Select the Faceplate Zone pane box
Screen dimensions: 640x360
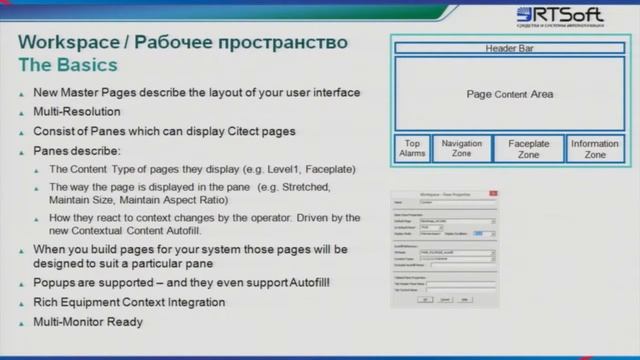click(x=529, y=149)
